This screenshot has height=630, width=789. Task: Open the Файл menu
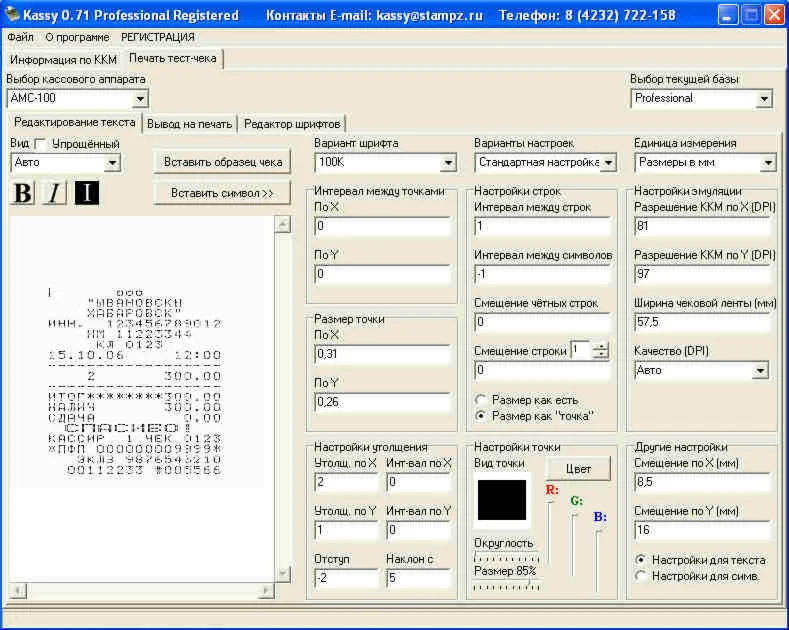(x=20, y=37)
